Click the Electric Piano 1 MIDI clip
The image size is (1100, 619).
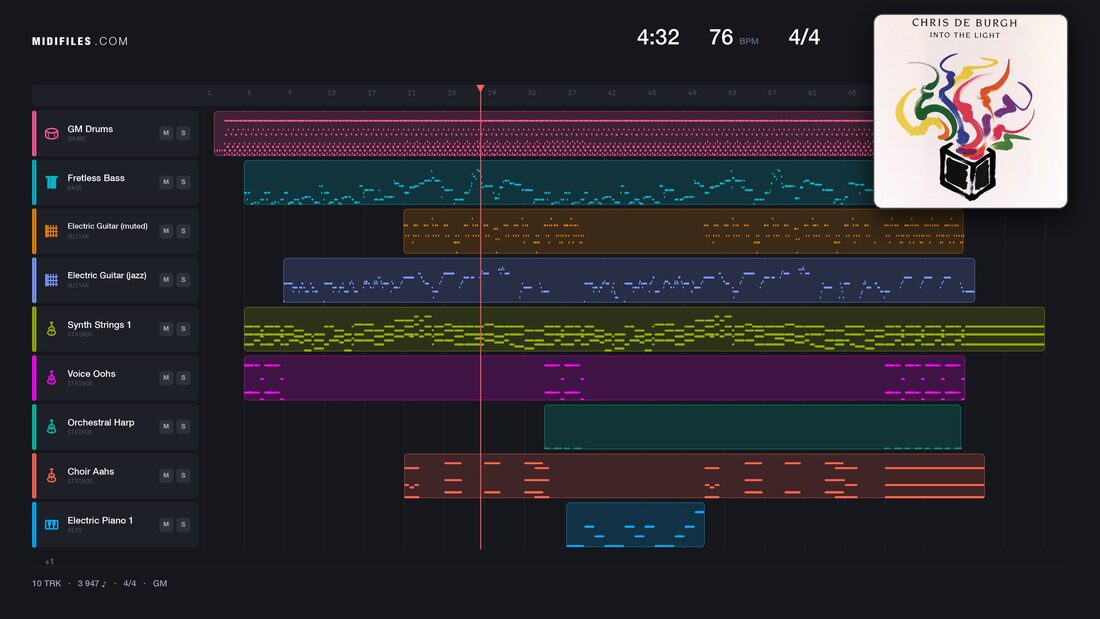pyautogui.click(x=636, y=524)
